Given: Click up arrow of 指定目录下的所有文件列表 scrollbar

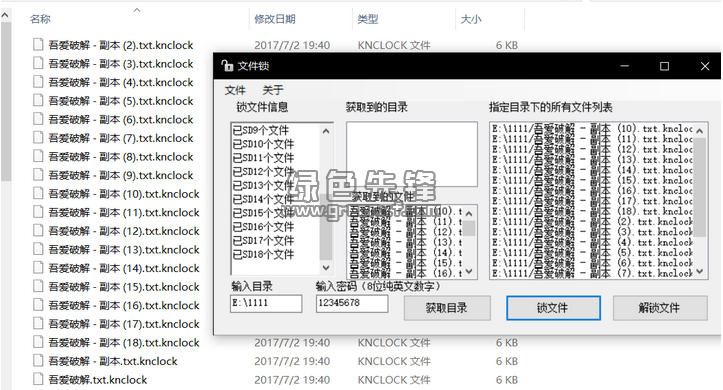Looking at the screenshot, I should pos(699,131).
